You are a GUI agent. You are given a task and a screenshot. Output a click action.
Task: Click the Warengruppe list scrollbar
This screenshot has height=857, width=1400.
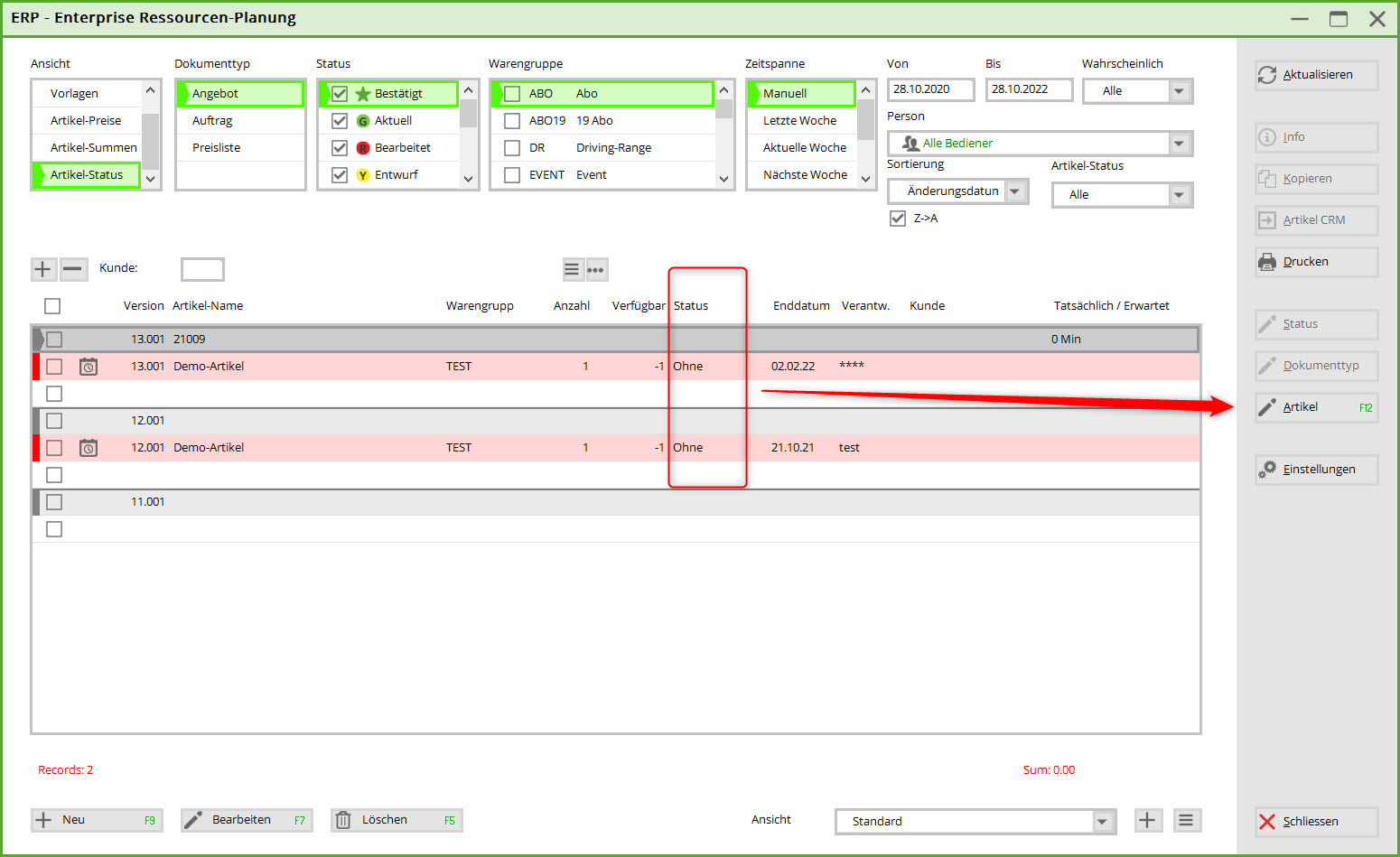pyautogui.click(x=723, y=135)
